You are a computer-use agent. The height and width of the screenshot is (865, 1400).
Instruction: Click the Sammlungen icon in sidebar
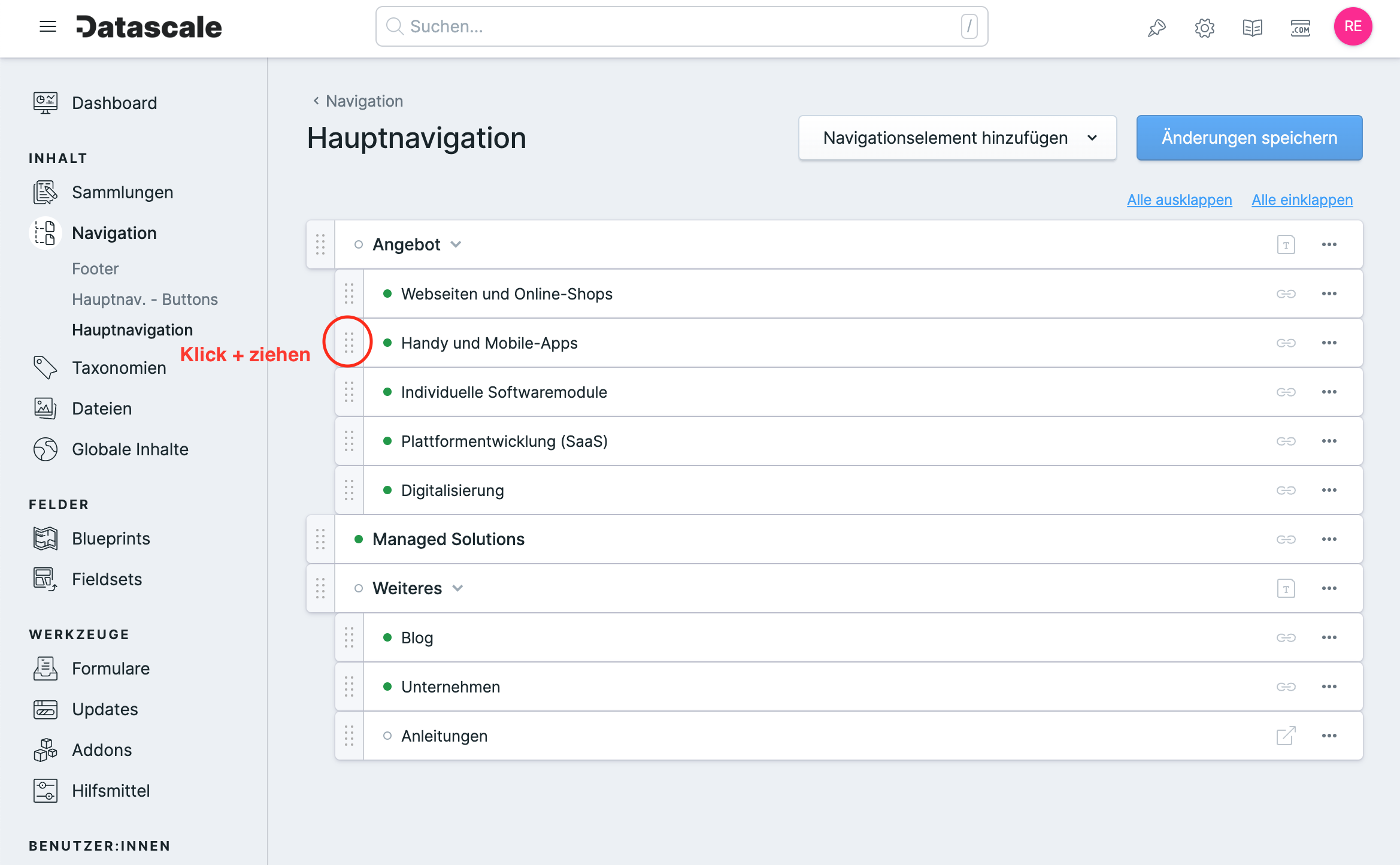[44, 192]
